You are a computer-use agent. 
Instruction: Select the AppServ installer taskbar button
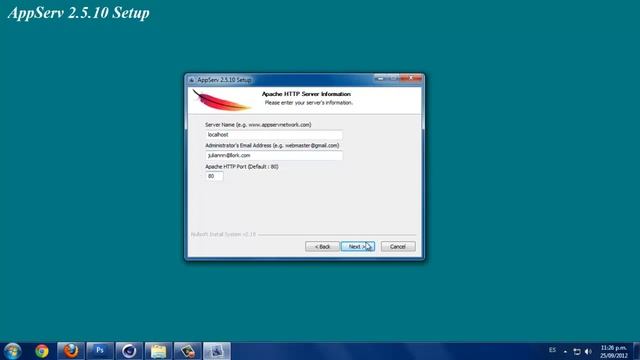point(217,351)
